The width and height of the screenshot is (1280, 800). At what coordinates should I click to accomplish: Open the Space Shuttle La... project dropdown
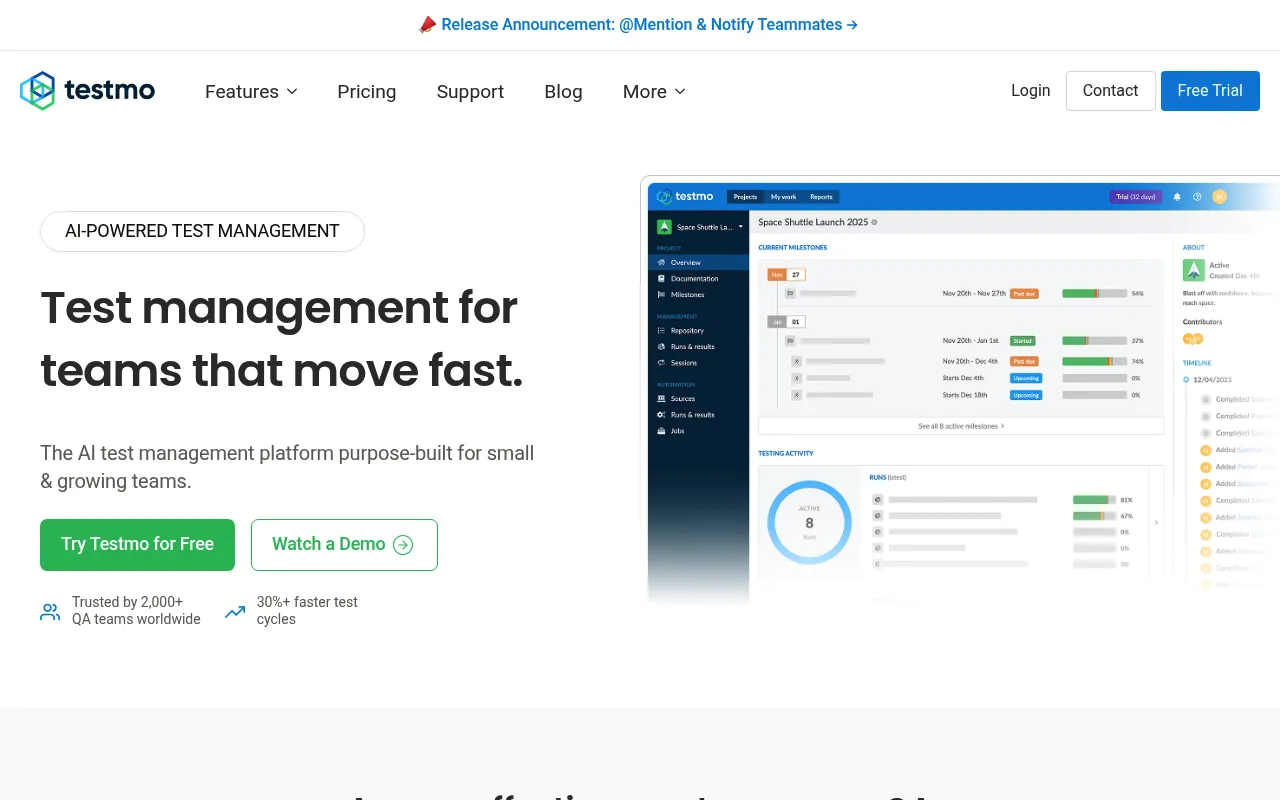coord(699,227)
